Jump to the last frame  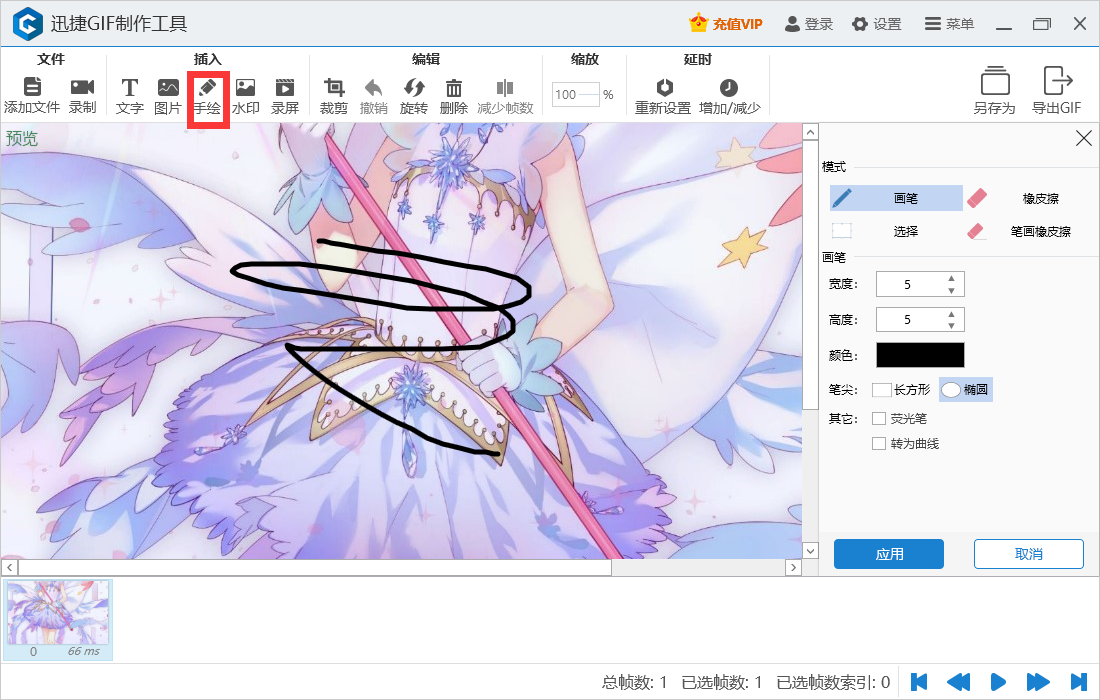(1078, 682)
